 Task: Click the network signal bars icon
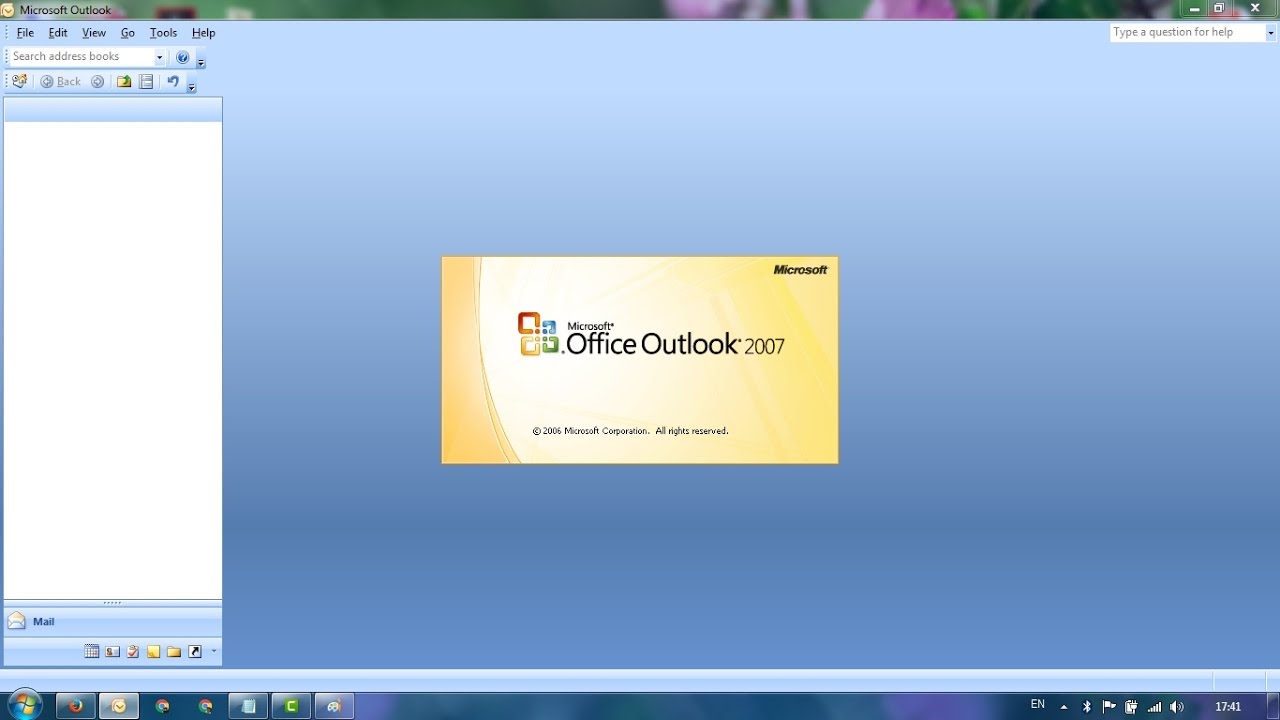[x=1154, y=707]
